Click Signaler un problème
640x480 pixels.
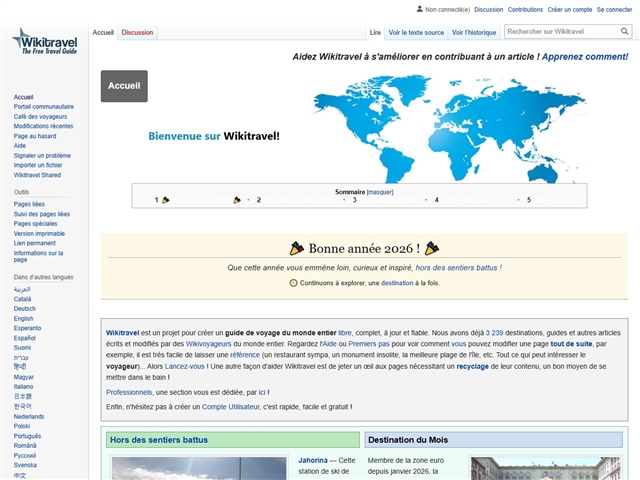[x=42, y=156]
